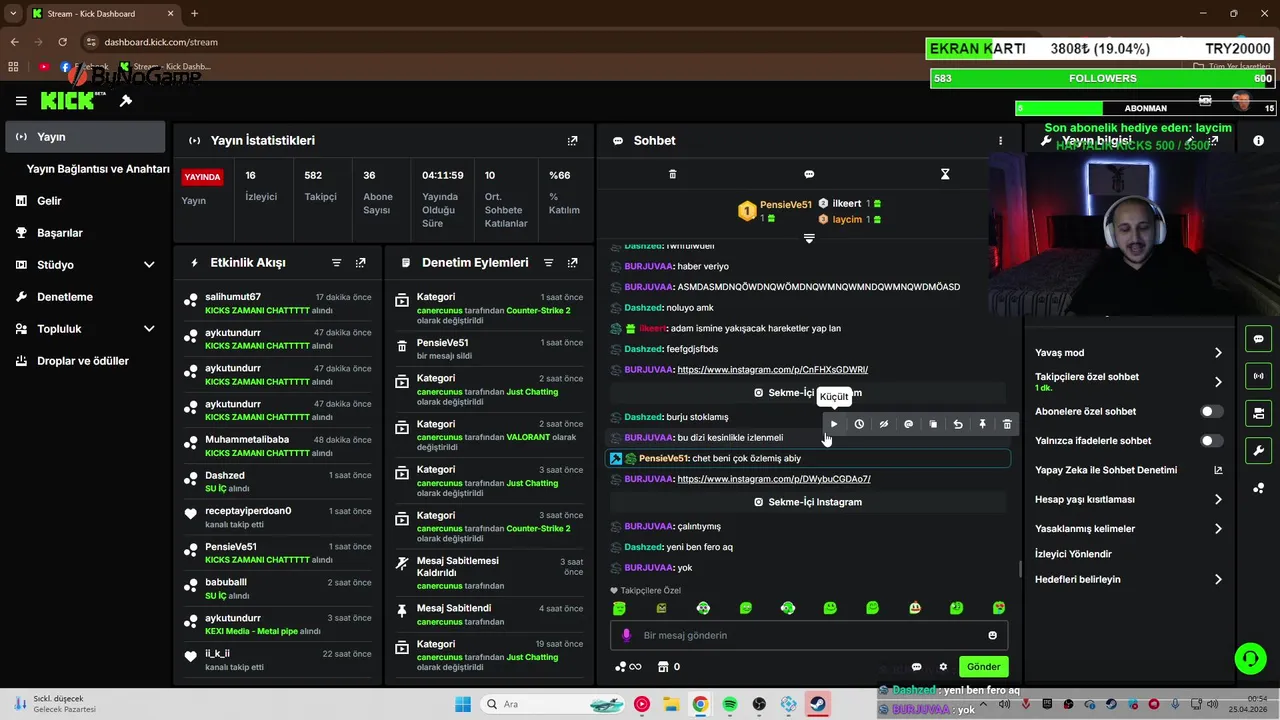Screen dimensions: 1280x720
Task: Toggle Abonelere özel sohbet switch
Action: click(x=1211, y=411)
